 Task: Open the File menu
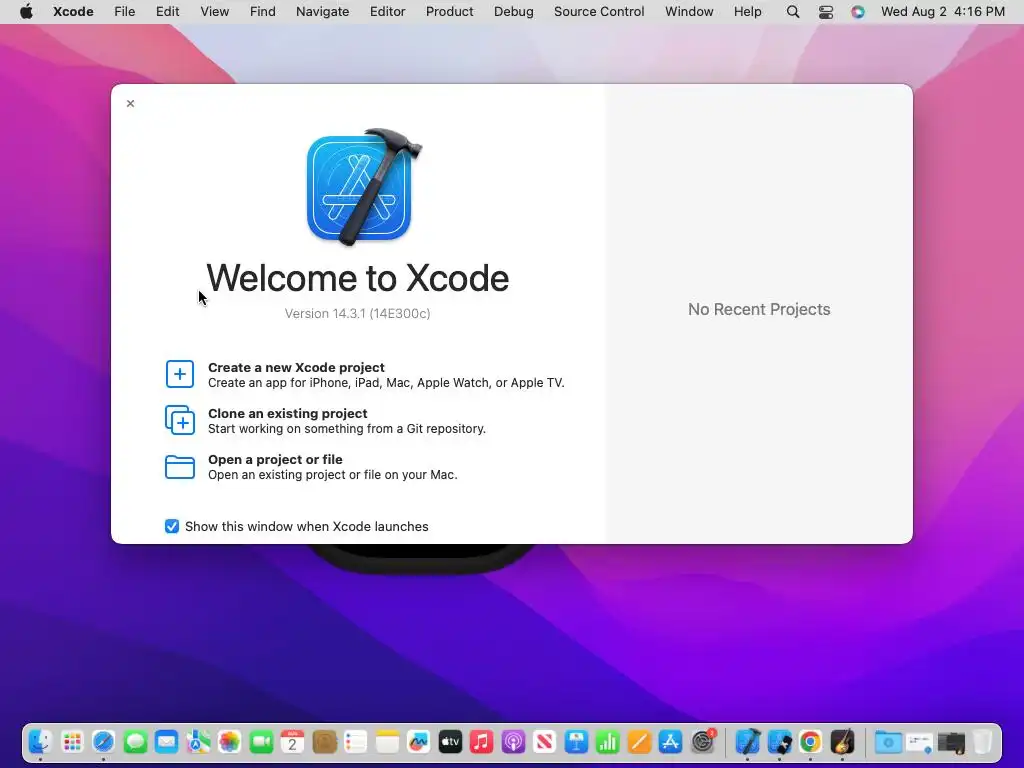point(124,12)
